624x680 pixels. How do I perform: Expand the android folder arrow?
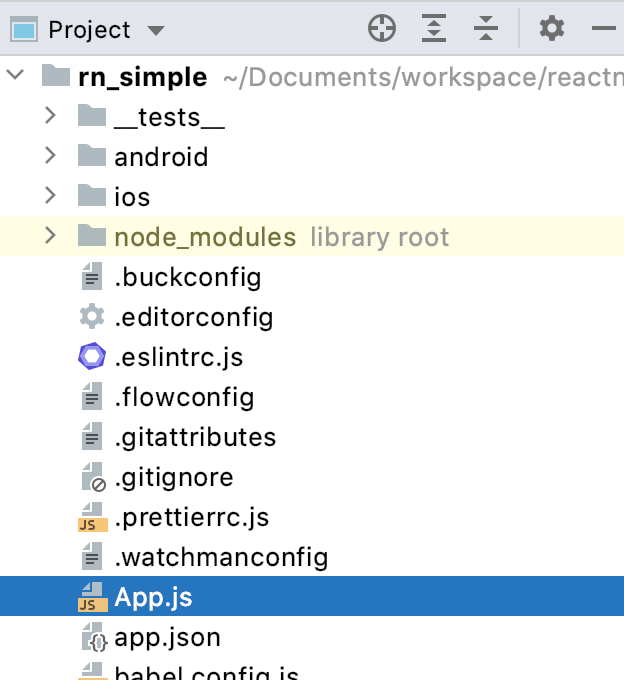tap(50, 156)
